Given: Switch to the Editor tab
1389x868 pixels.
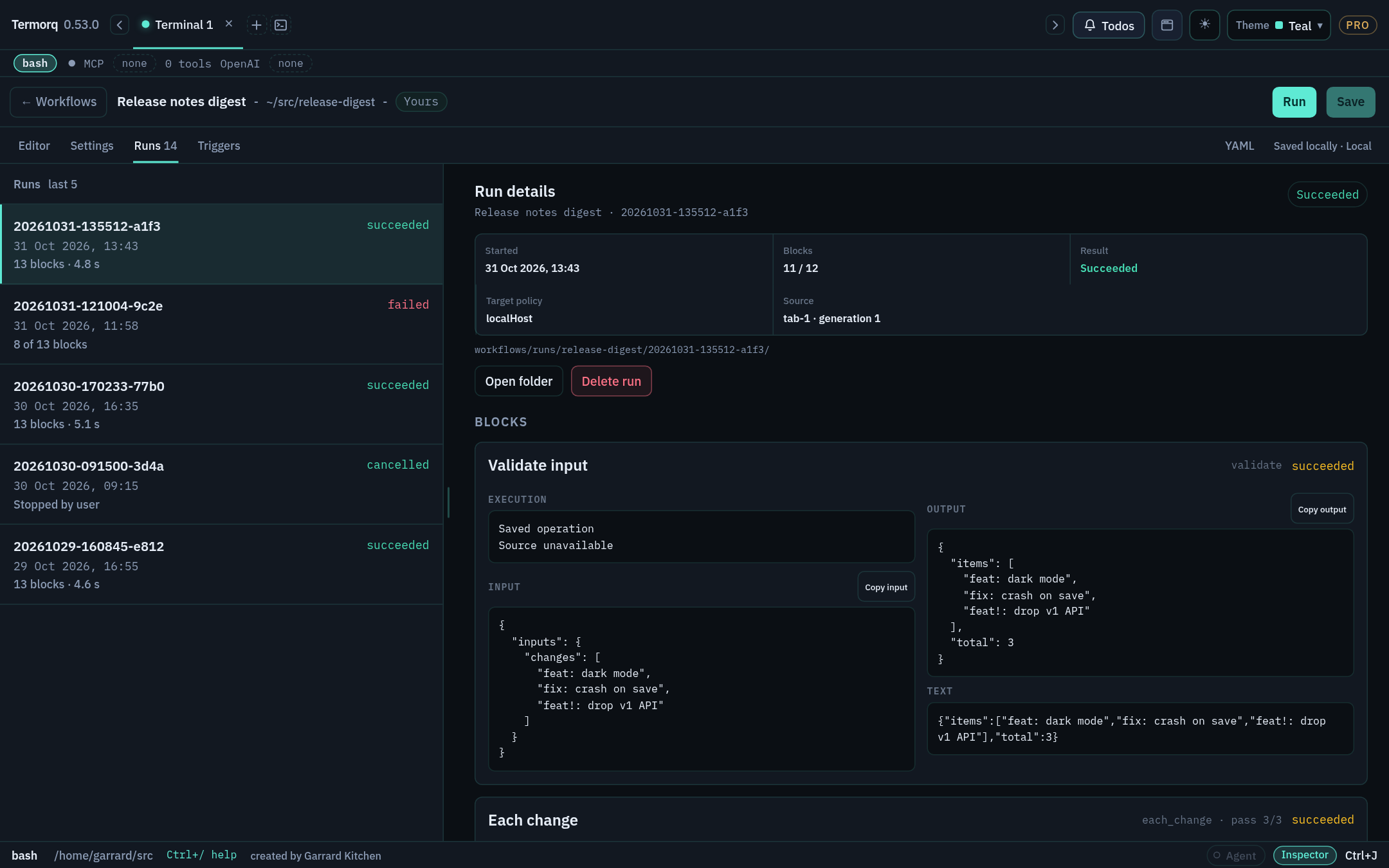Looking at the screenshot, I should [34, 146].
